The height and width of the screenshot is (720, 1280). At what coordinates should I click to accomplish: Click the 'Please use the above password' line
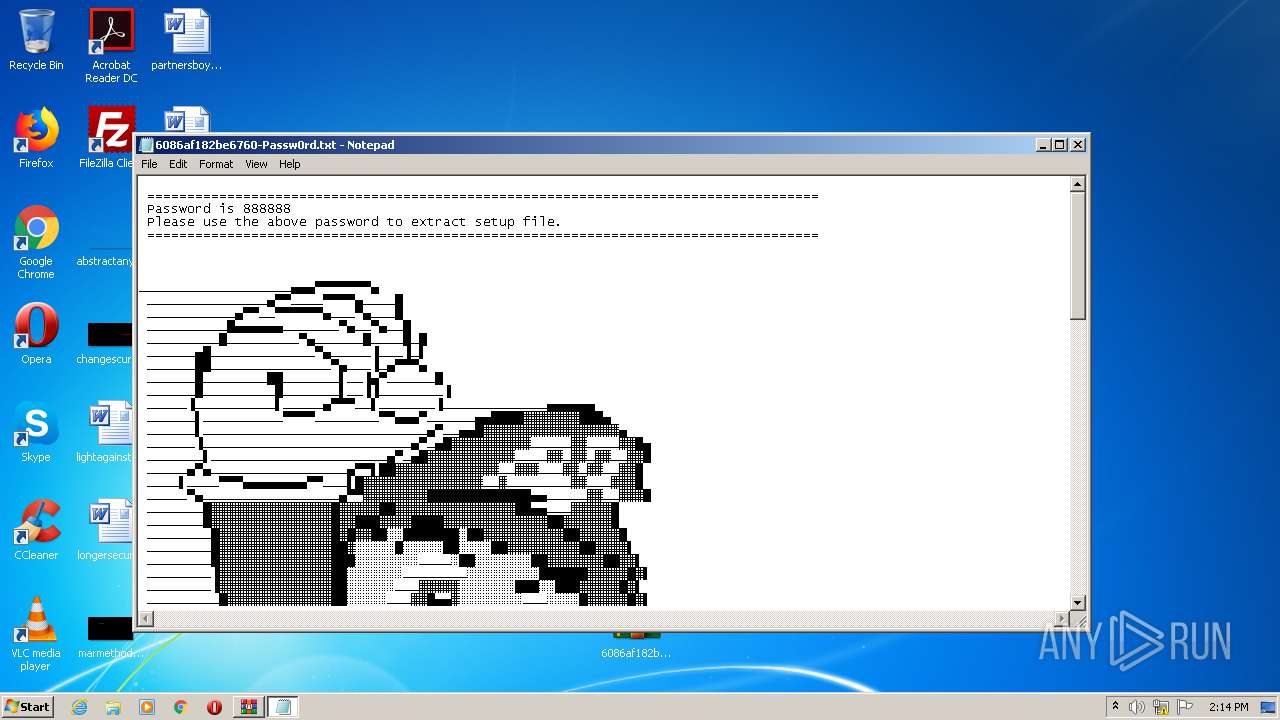(x=354, y=222)
